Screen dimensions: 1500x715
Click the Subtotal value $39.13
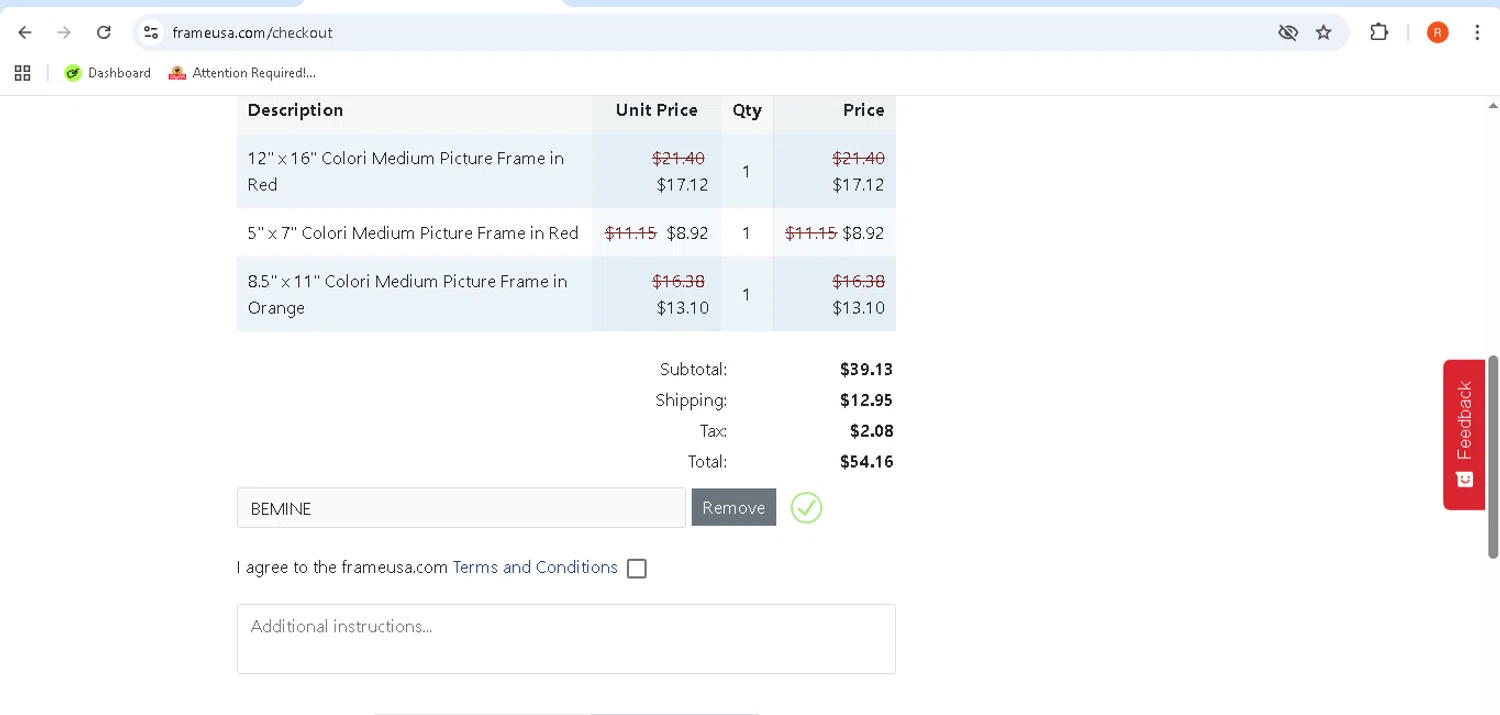(x=866, y=369)
